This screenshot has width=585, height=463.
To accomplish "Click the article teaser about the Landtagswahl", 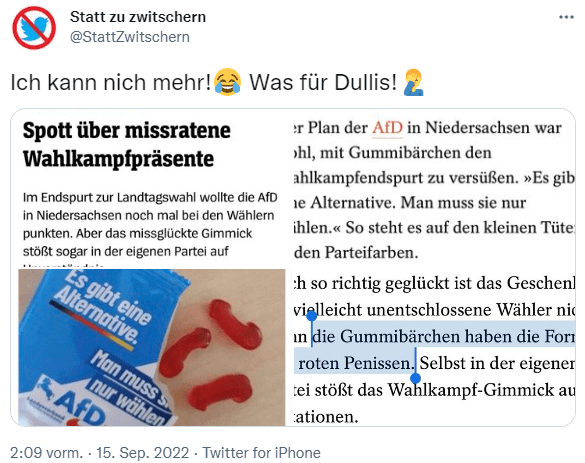I will pyautogui.click(x=150, y=228).
